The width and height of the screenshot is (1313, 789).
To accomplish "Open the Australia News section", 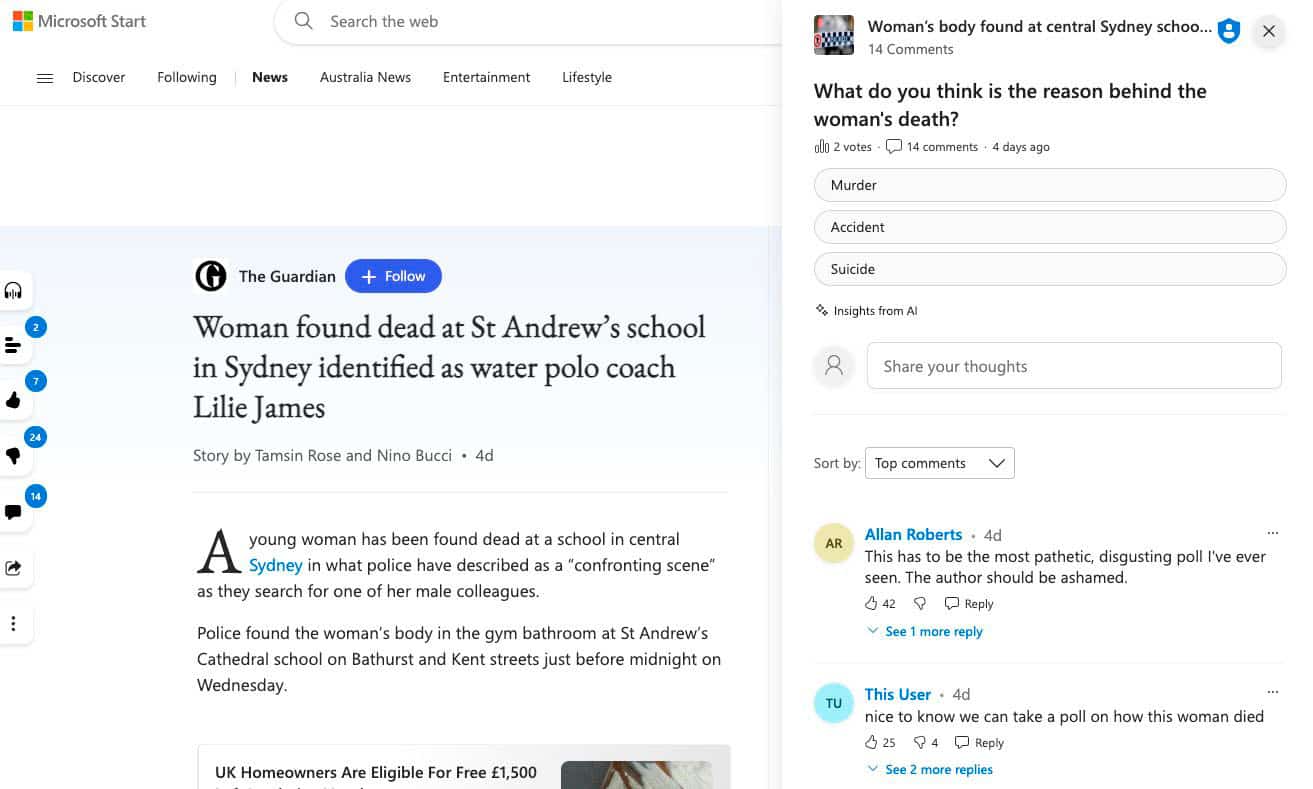I will pos(365,77).
